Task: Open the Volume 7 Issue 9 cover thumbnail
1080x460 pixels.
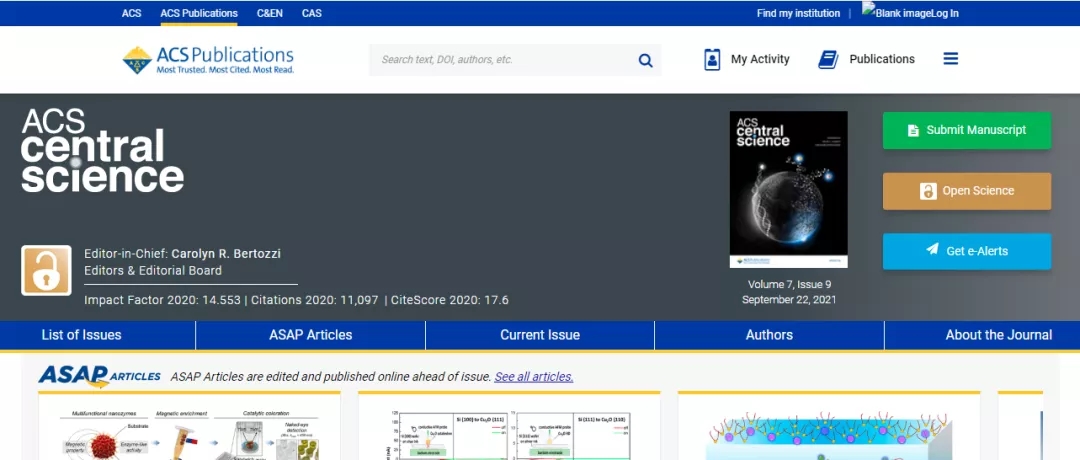Action: [788, 189]
